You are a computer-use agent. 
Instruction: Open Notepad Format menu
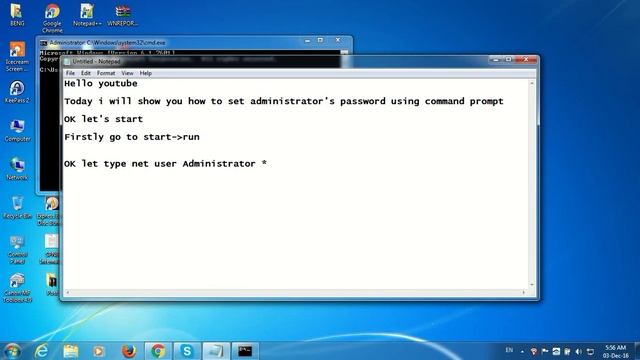pyautogui.click(x=106, y=73)
